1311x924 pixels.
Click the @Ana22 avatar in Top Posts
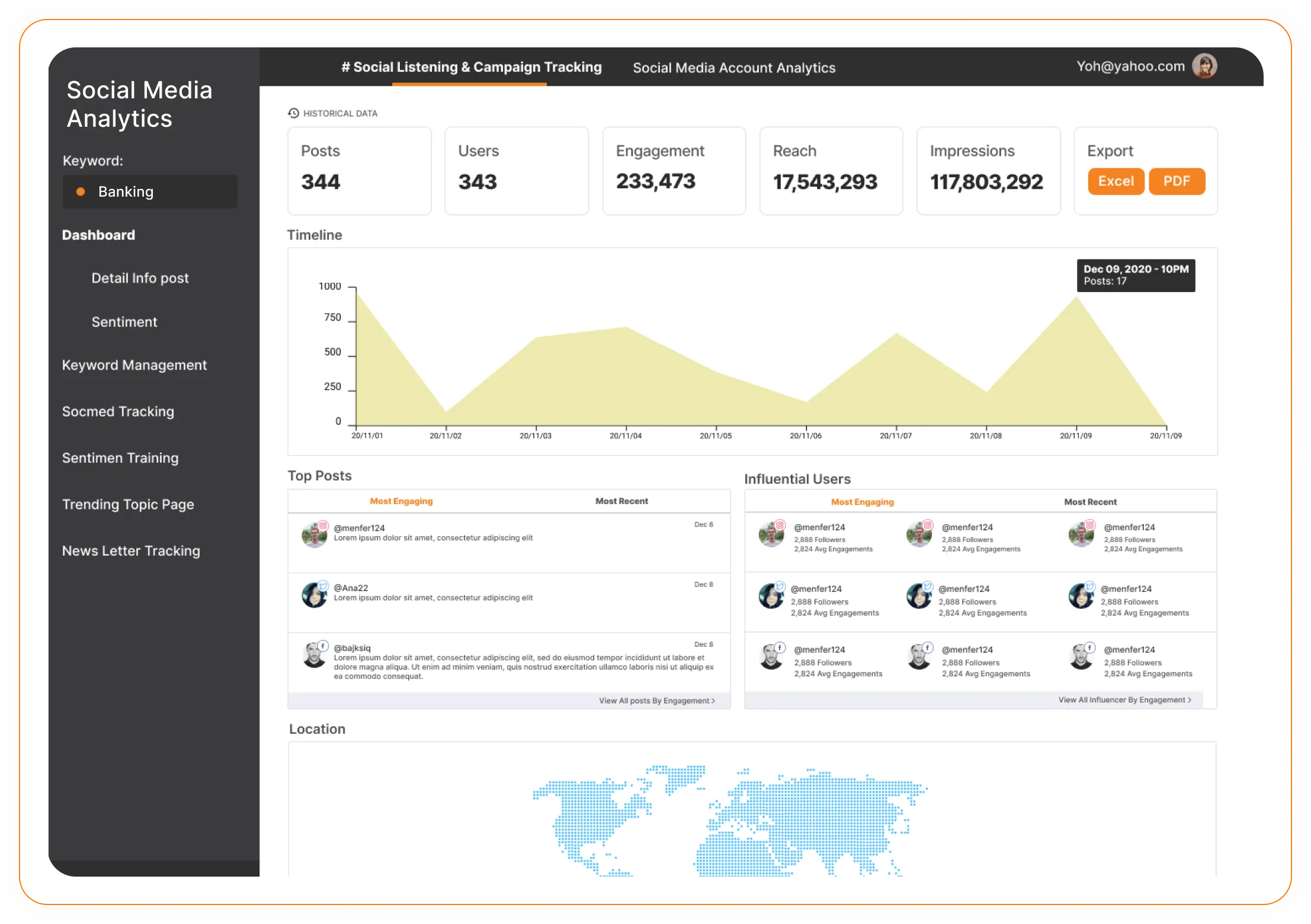tap(314, 595)
